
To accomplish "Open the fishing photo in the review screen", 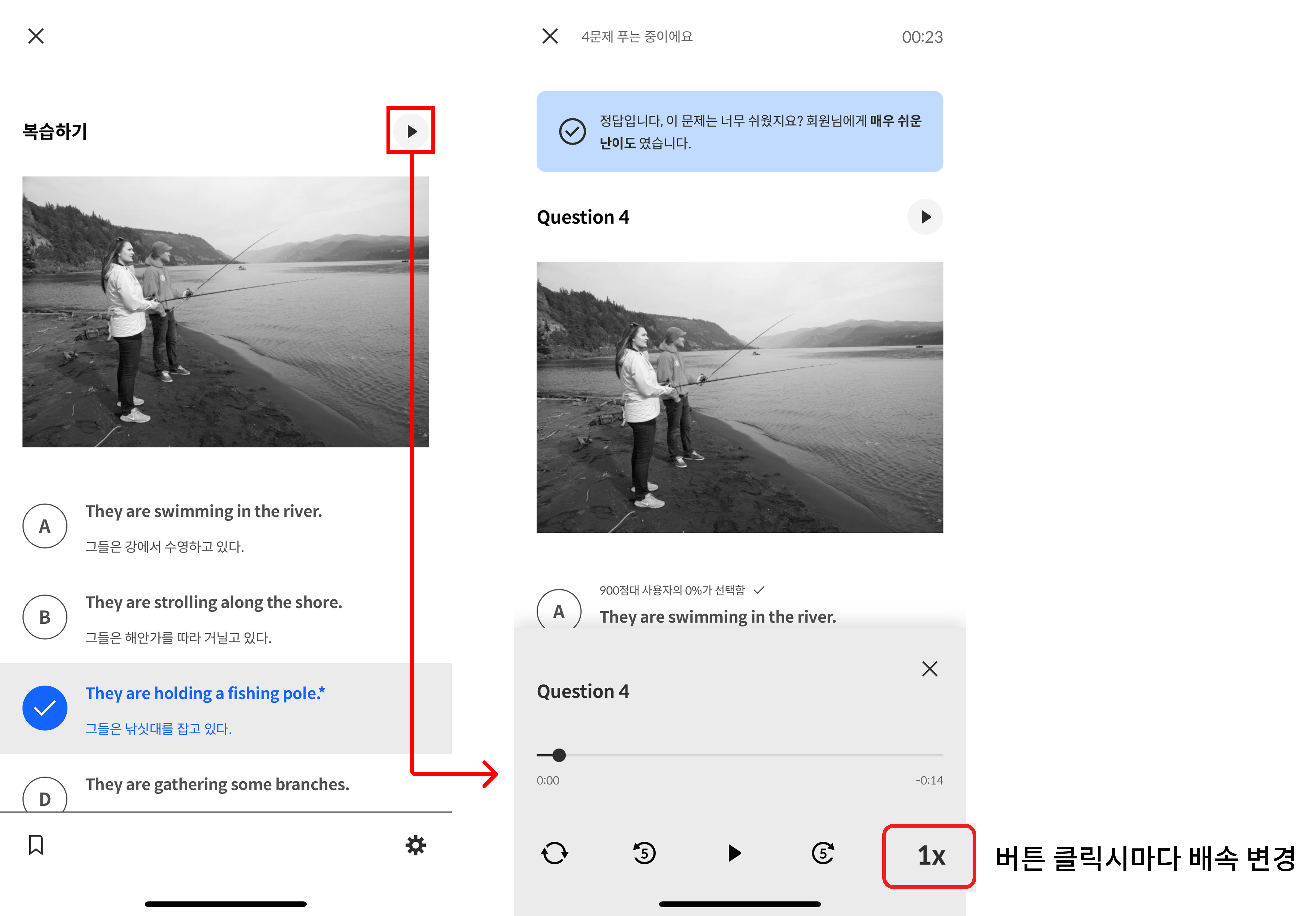I will 226,312.
